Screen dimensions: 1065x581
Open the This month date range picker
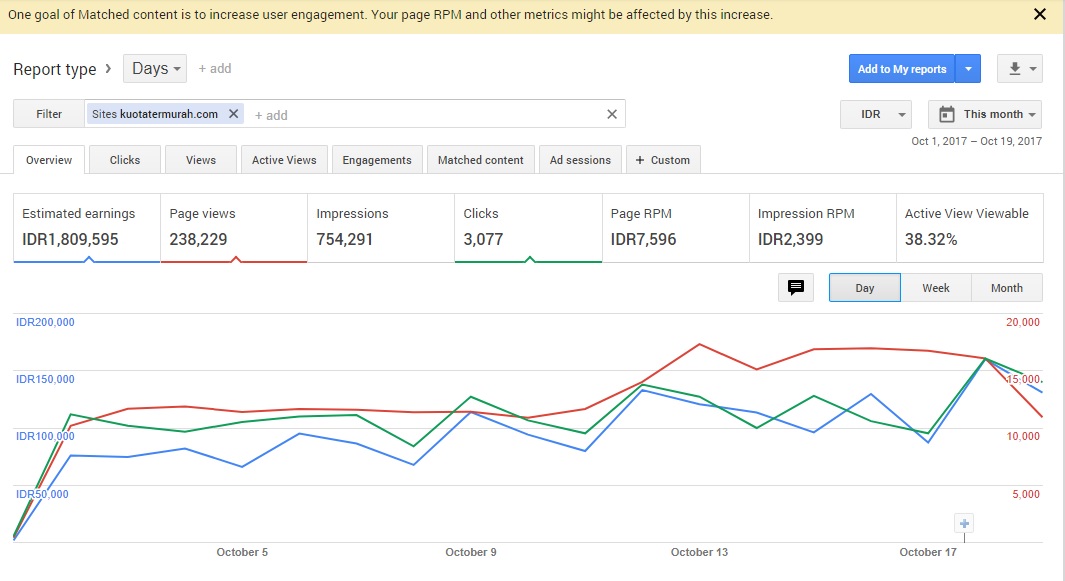pos(985,114)
